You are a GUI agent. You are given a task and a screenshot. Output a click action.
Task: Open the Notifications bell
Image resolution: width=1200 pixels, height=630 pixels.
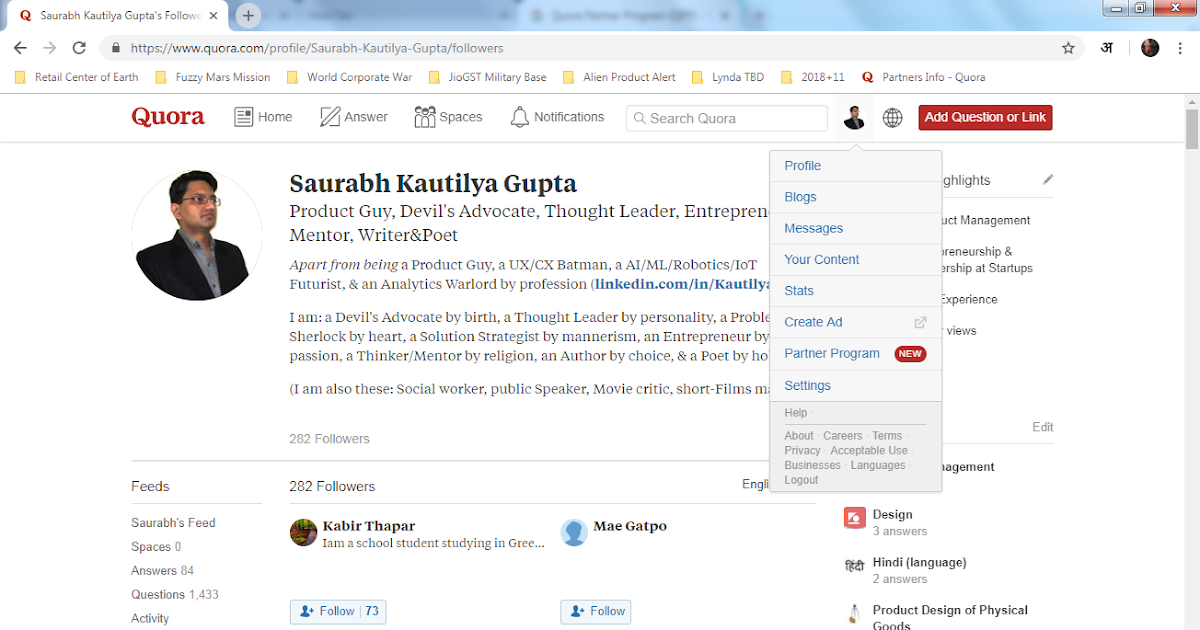tap(557, 117)
